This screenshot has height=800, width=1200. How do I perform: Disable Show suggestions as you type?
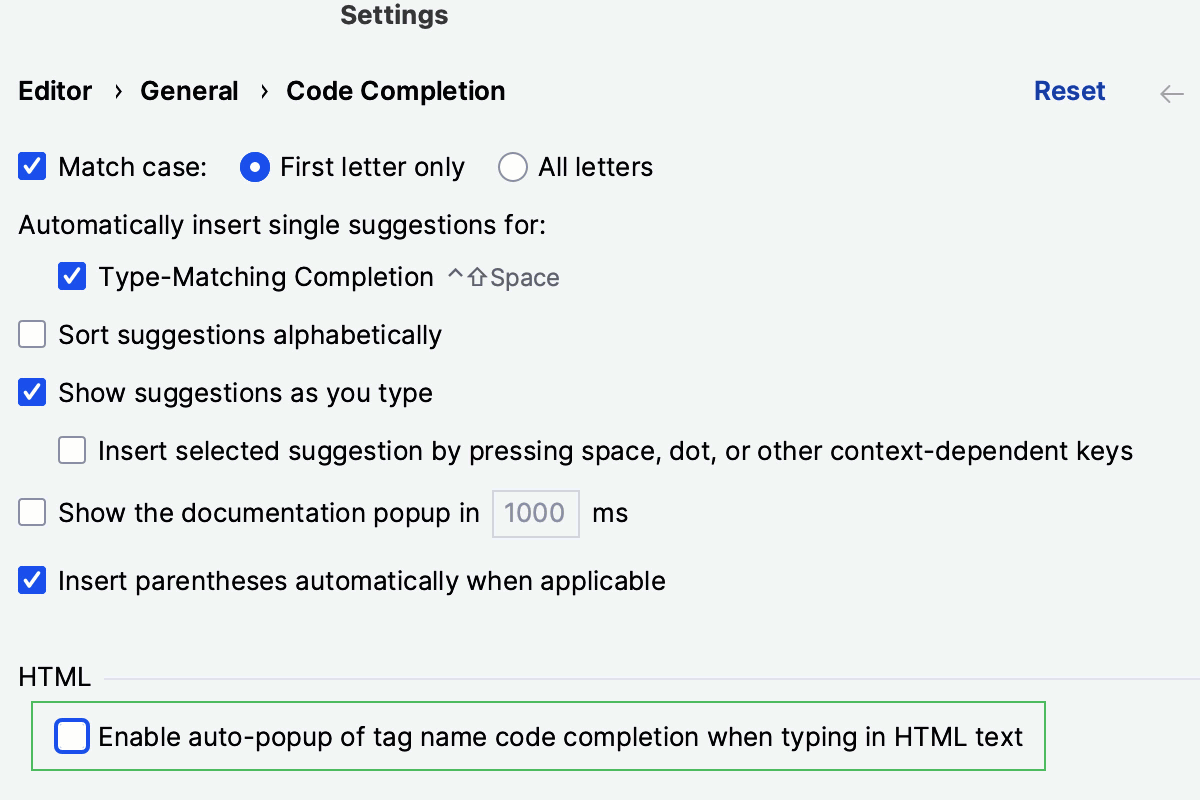pyautogui.click(x=31, y=392)
